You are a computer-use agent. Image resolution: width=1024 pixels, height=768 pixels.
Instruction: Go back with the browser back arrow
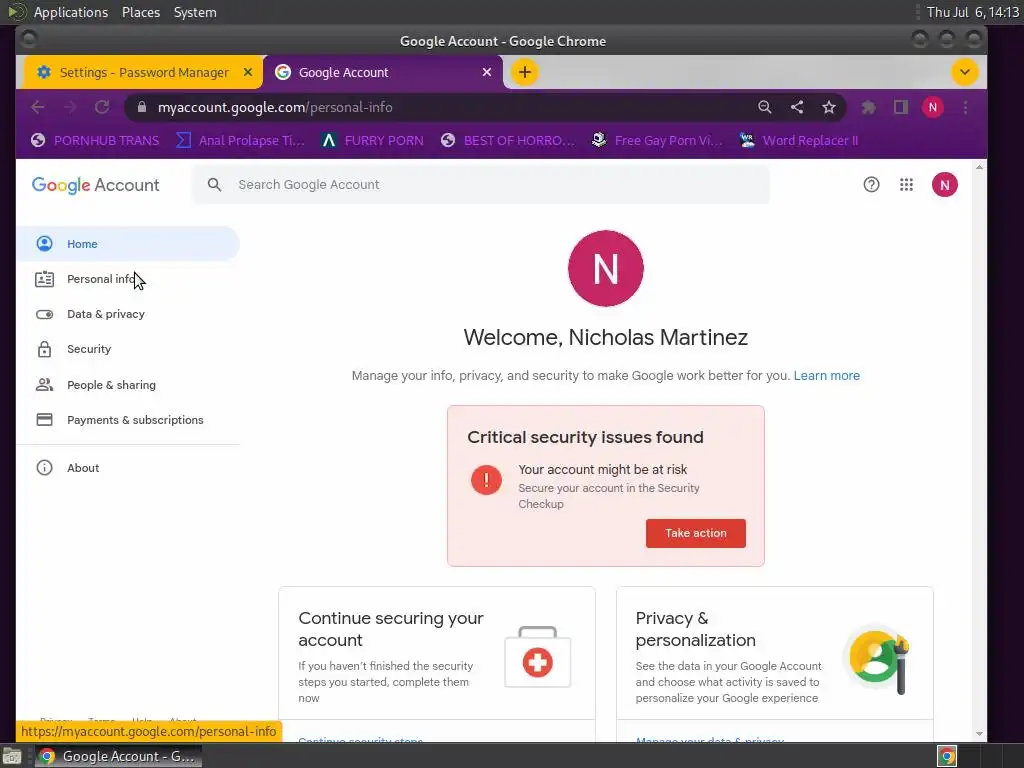tap(38, 107)
